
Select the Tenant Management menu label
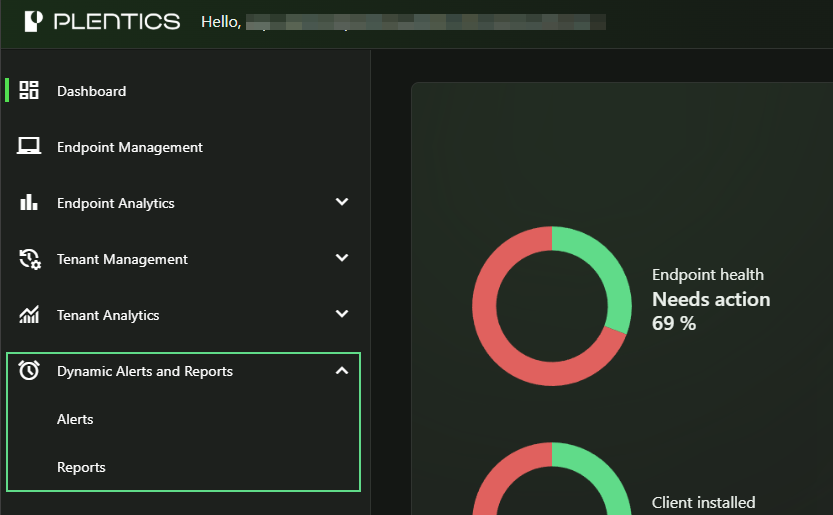click(122, 259)
